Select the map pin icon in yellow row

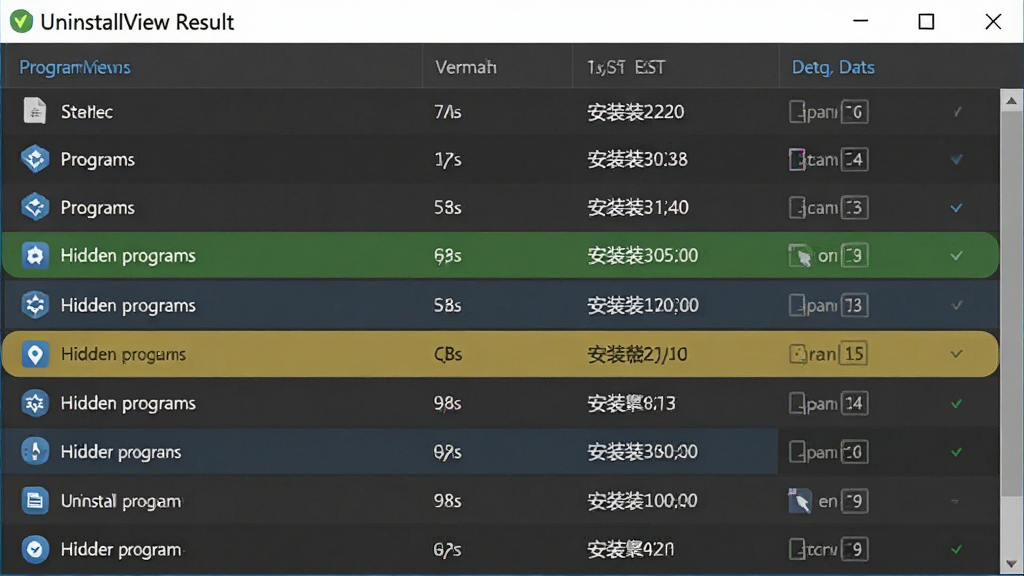coord(35,354)
